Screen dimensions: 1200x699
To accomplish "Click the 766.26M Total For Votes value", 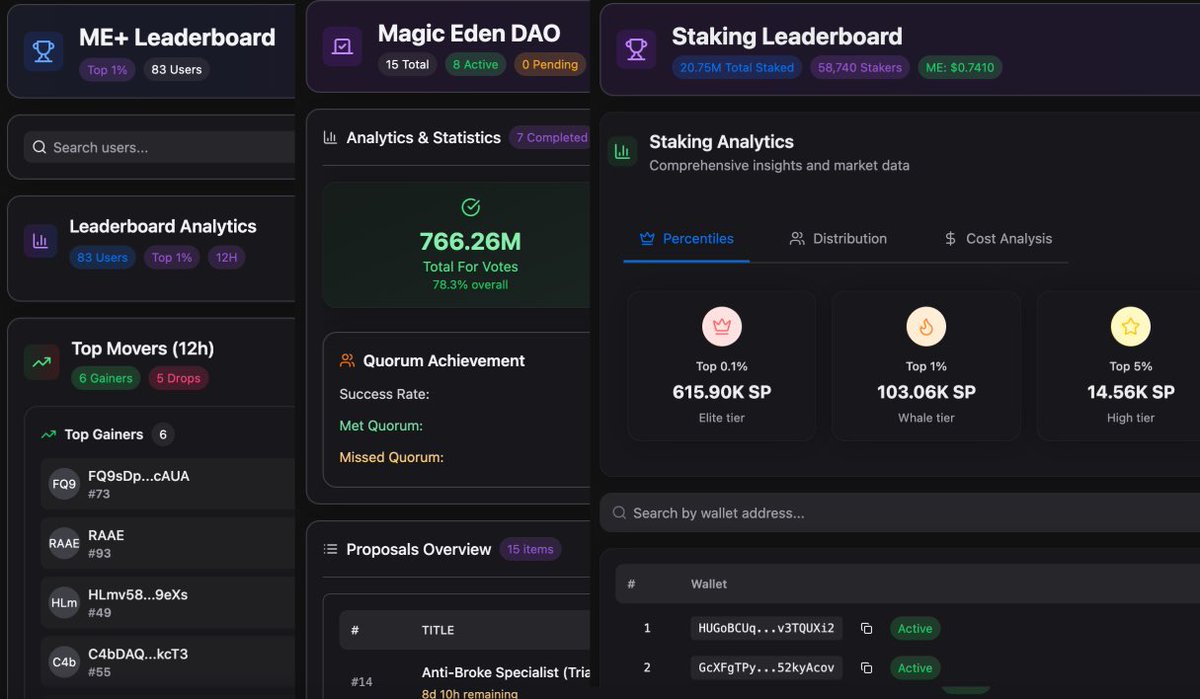I will click(470, 242).
